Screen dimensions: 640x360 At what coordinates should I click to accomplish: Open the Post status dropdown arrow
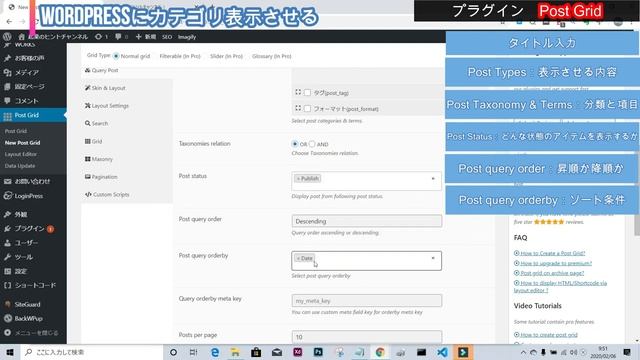tap(433, 179)
